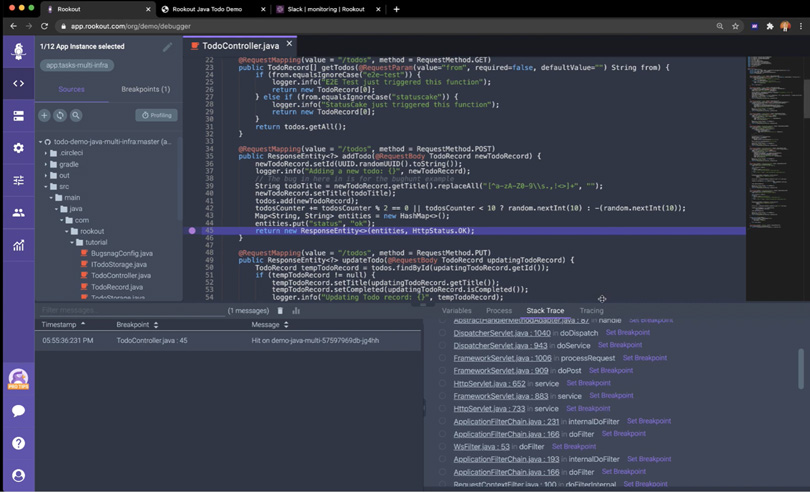The image size is (810, 492).
Task: Click the stack trace panel scrollbar
Action: tap(801, 369)
